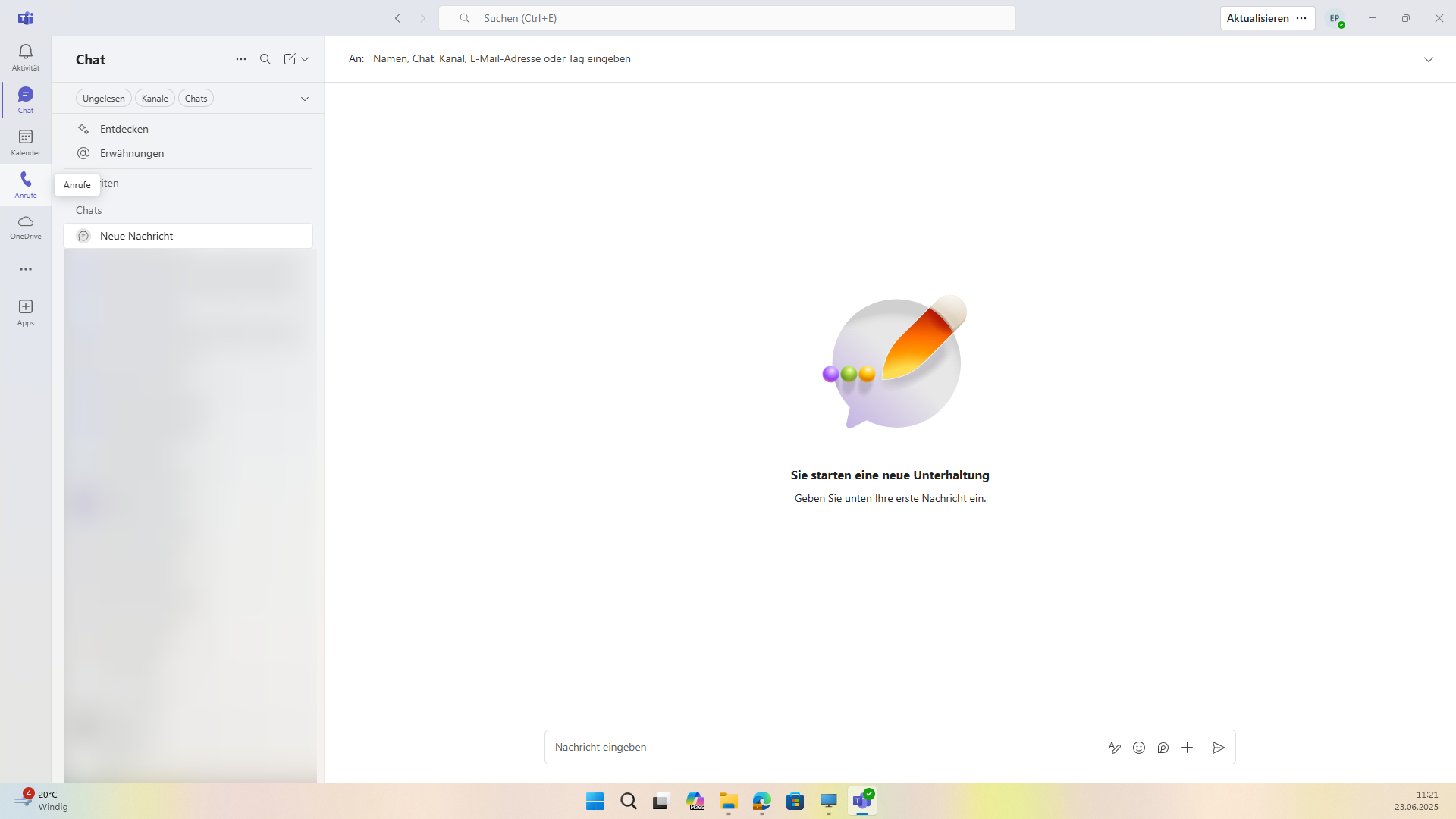Expand the new chat options chevron
Screen dimensions: 1456x819
pyautogui.click(x=305, y=59)
